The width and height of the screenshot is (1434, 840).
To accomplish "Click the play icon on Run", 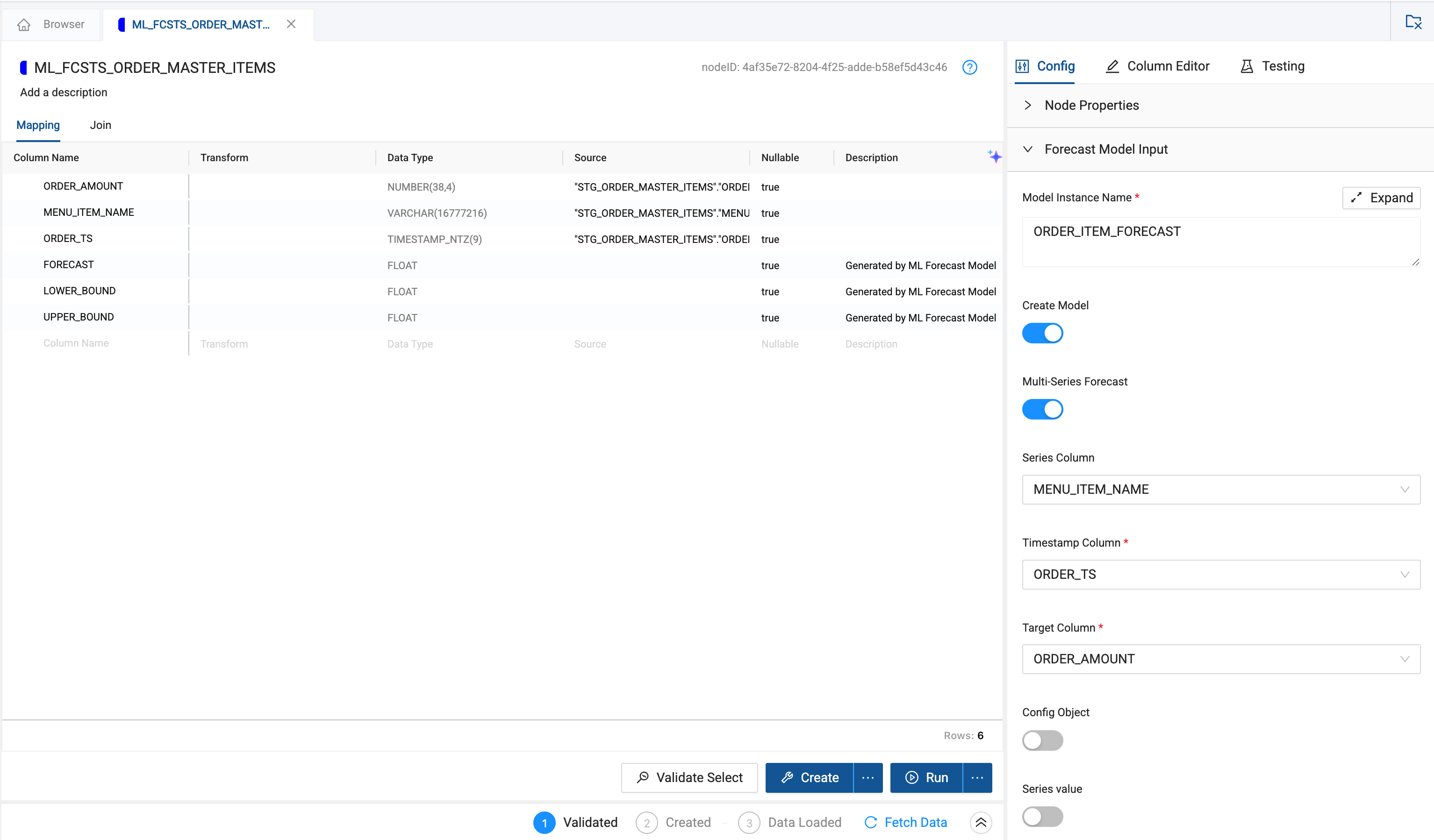I will 911,777.
